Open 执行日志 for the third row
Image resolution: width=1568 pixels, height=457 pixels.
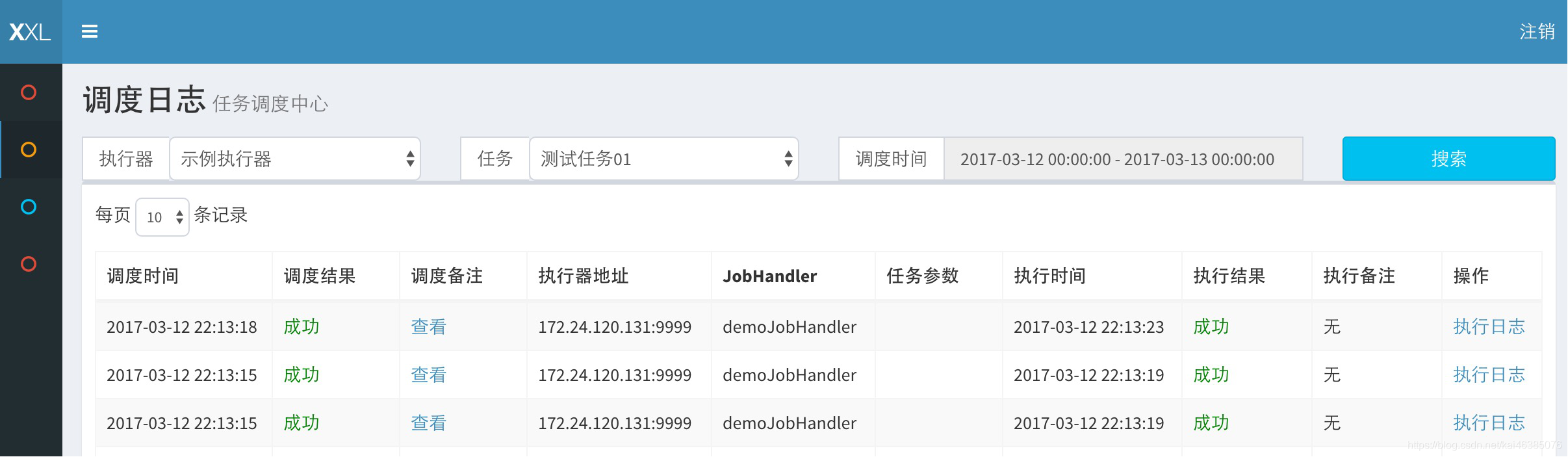[1489, 423]
